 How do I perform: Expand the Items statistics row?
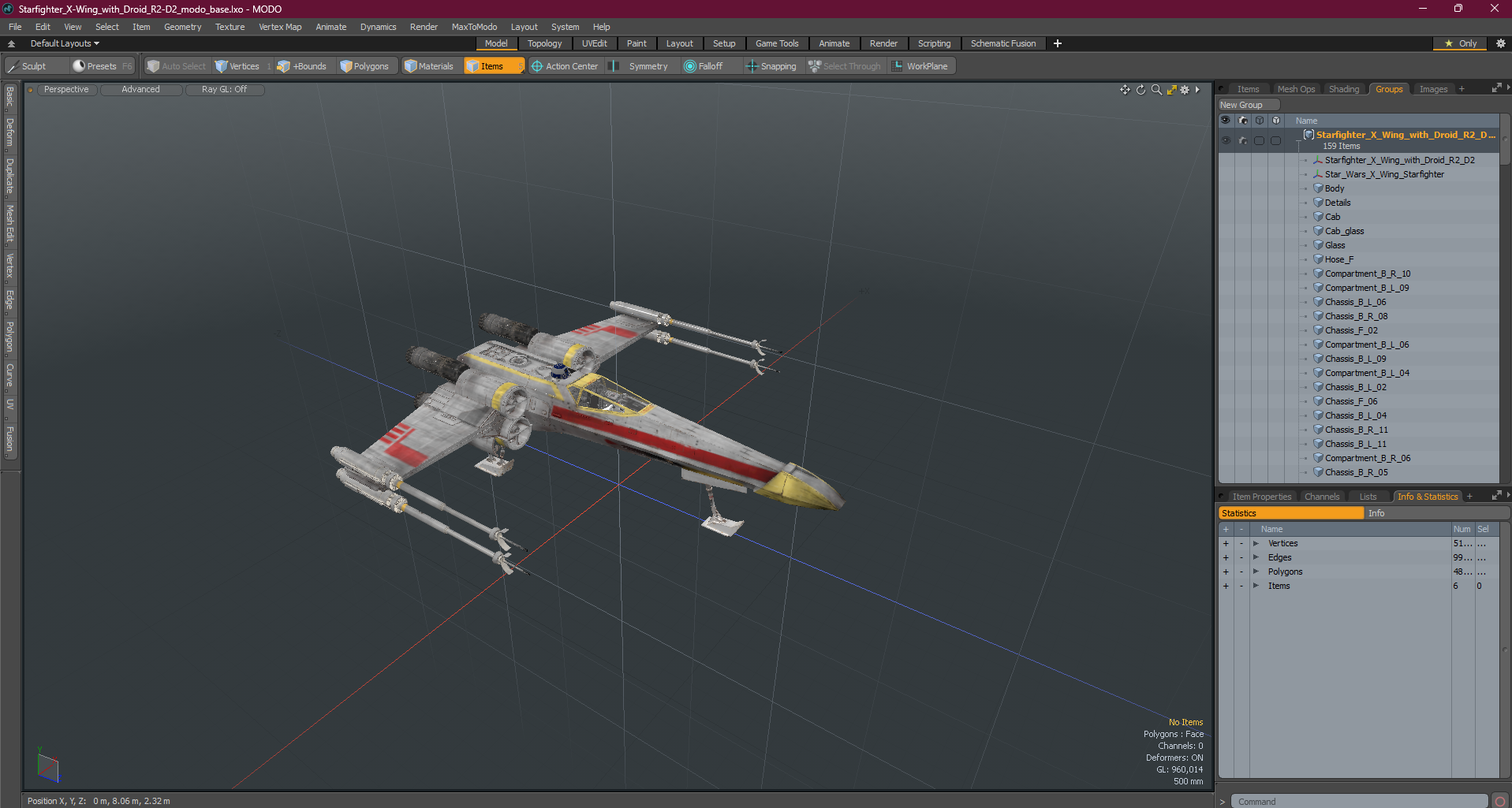(1256, 586)
